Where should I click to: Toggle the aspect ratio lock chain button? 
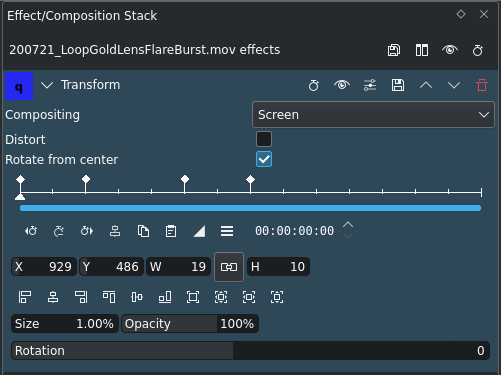(x=229, y=267)
